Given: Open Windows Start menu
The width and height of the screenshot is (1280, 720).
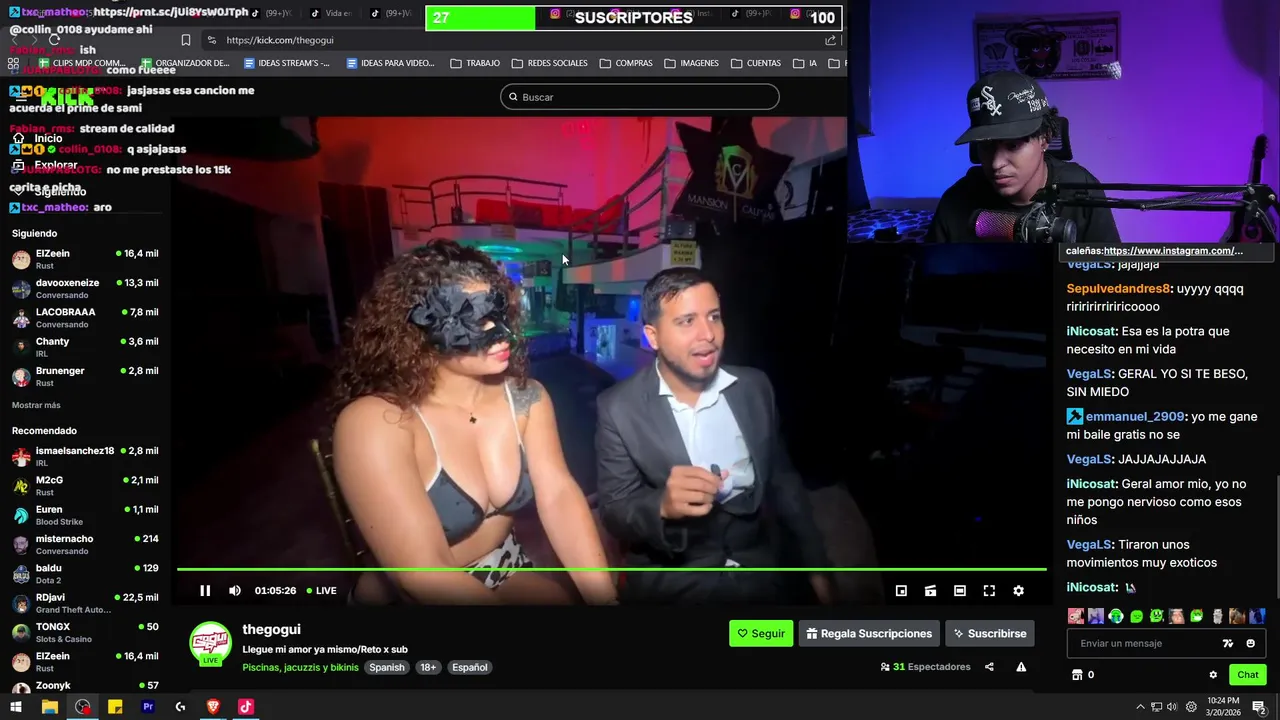Looking at the screenshot, I should [15, 707].
